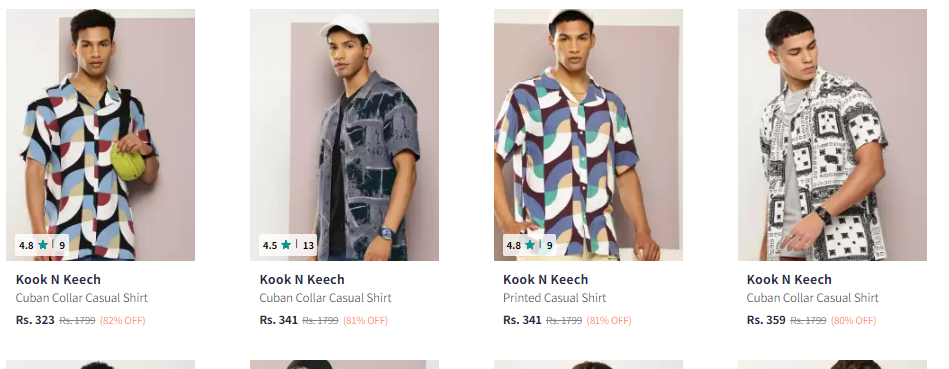The height and width of the screenshot is (369, 949).
Task: Click Kook N Keech brand on first product
Action: tap(58, 279)
